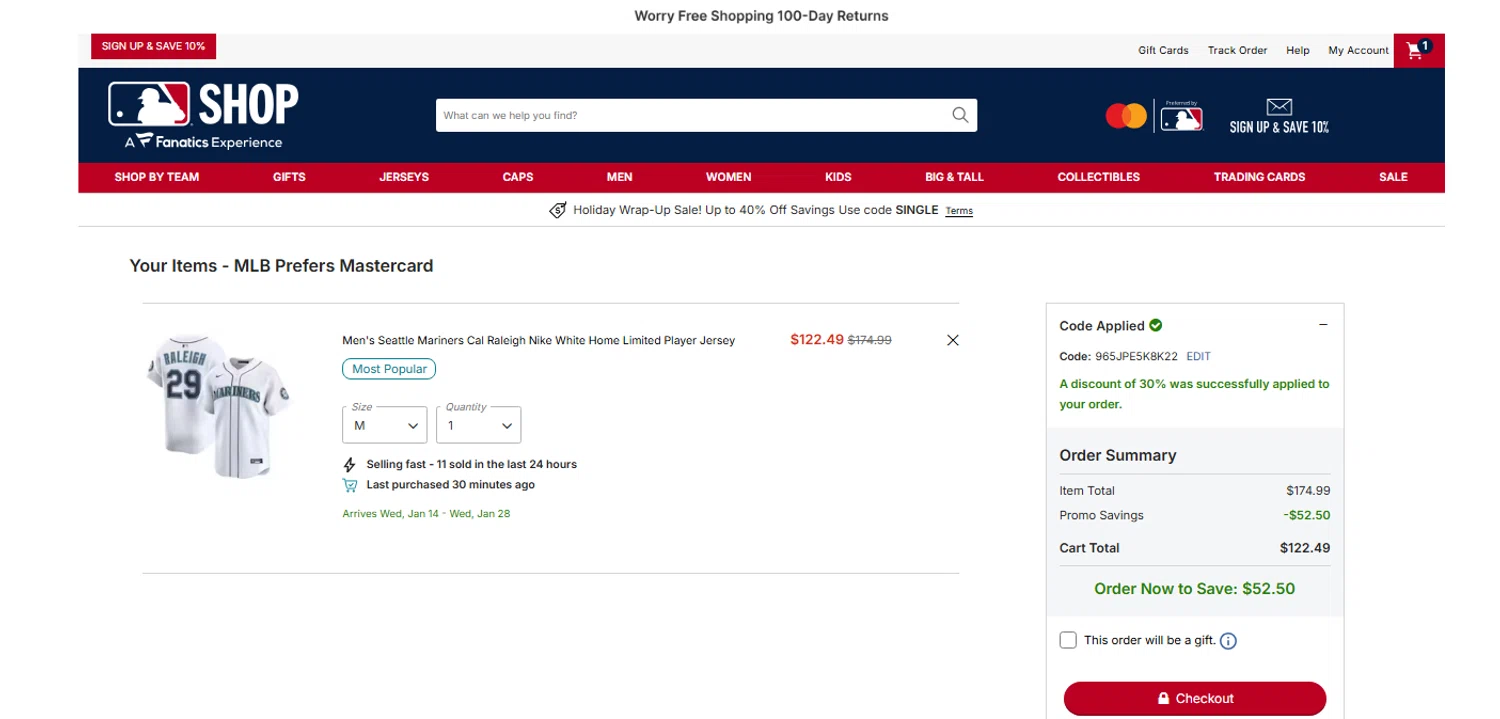Open the Quantity dropdown
The height and width of the screenshot is (719, 1500).
click(478, 425)
